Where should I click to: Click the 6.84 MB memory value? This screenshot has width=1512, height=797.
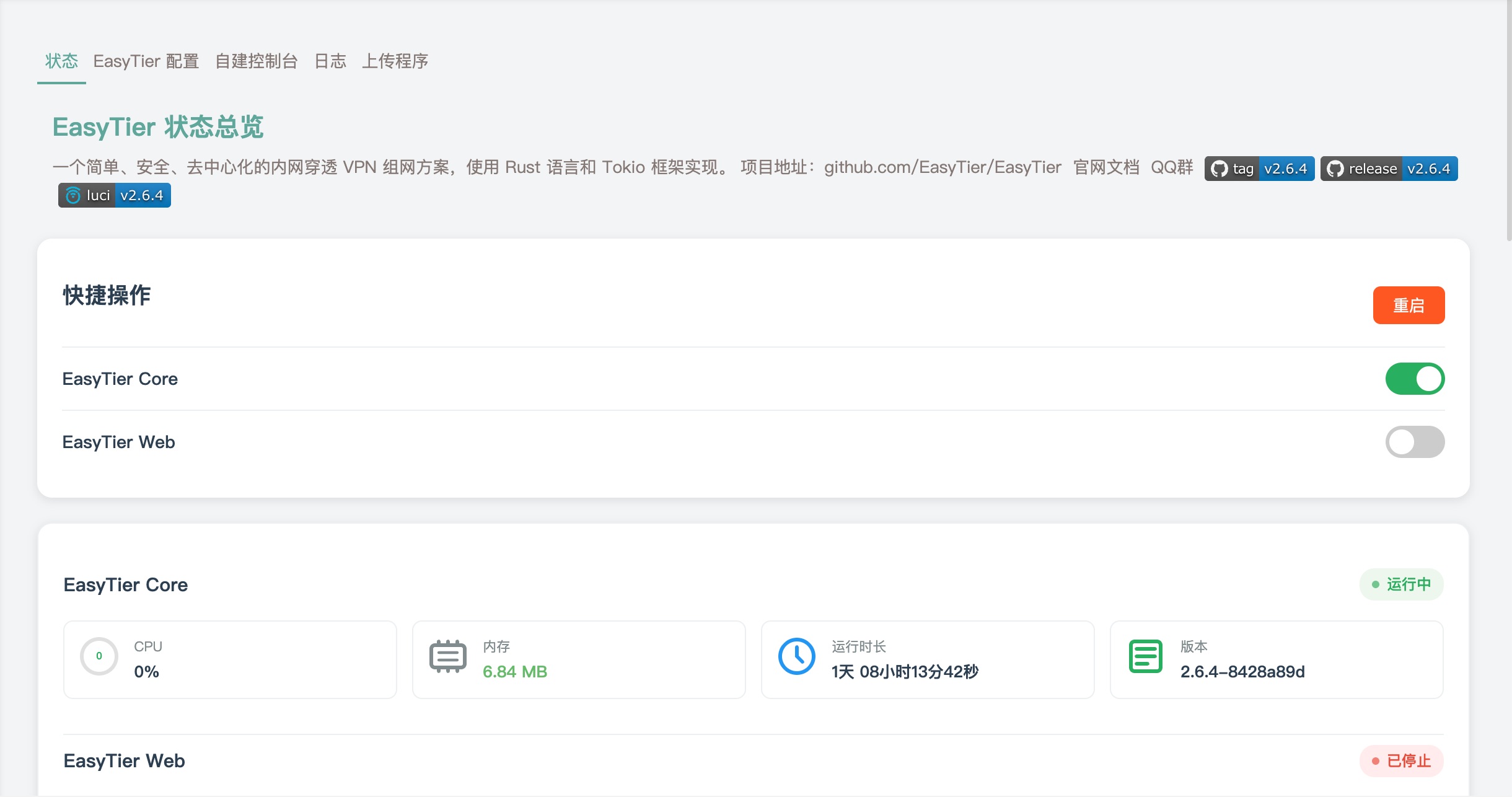click(515, 672)
